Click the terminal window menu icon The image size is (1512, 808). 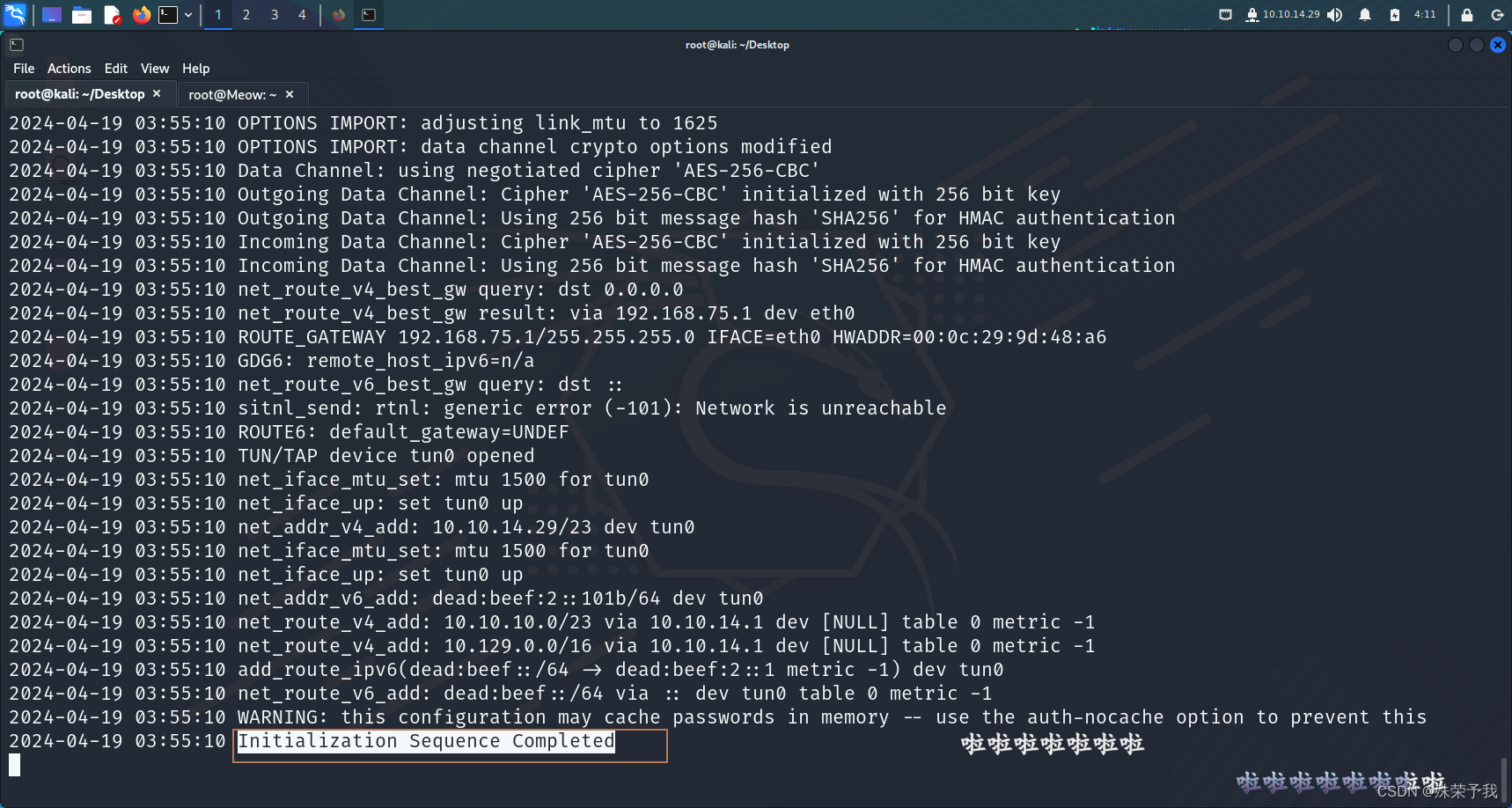17,45
